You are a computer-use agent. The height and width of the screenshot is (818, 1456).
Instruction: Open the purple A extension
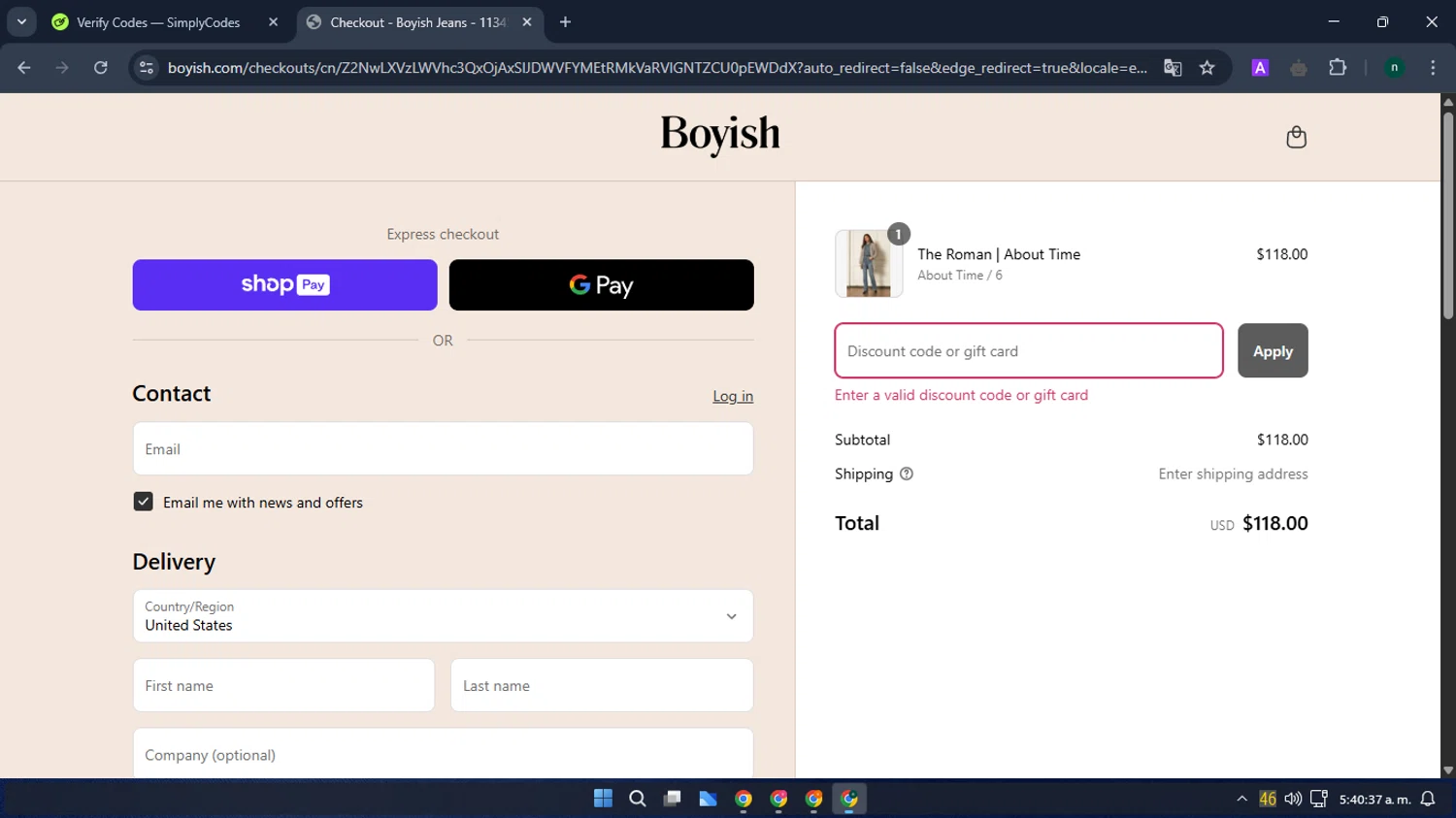coord(1260,67)
